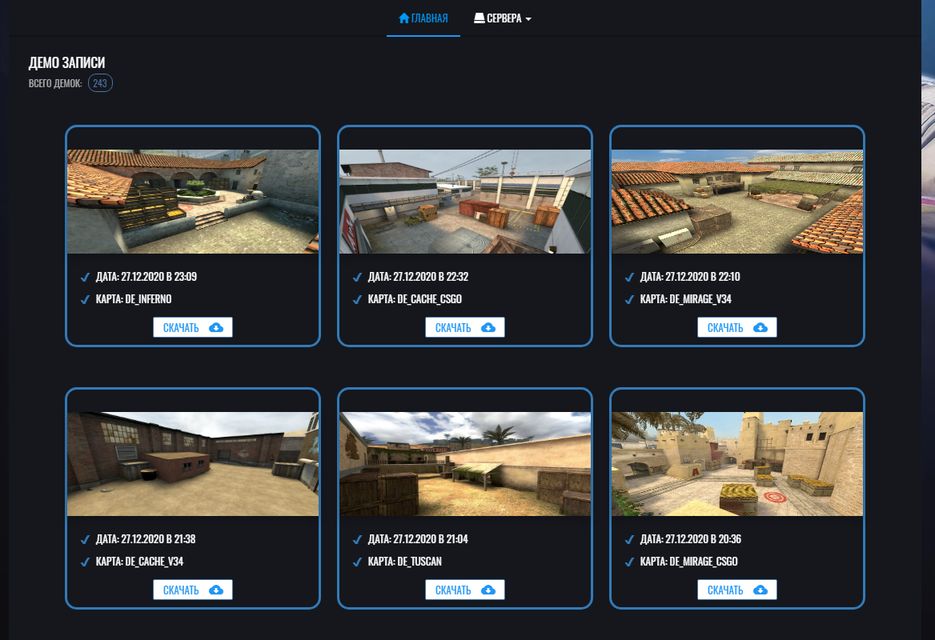Select the text ДАТА: 27.12.2020 В 21:04
The image size is (935, 640).
coord(418,539)
